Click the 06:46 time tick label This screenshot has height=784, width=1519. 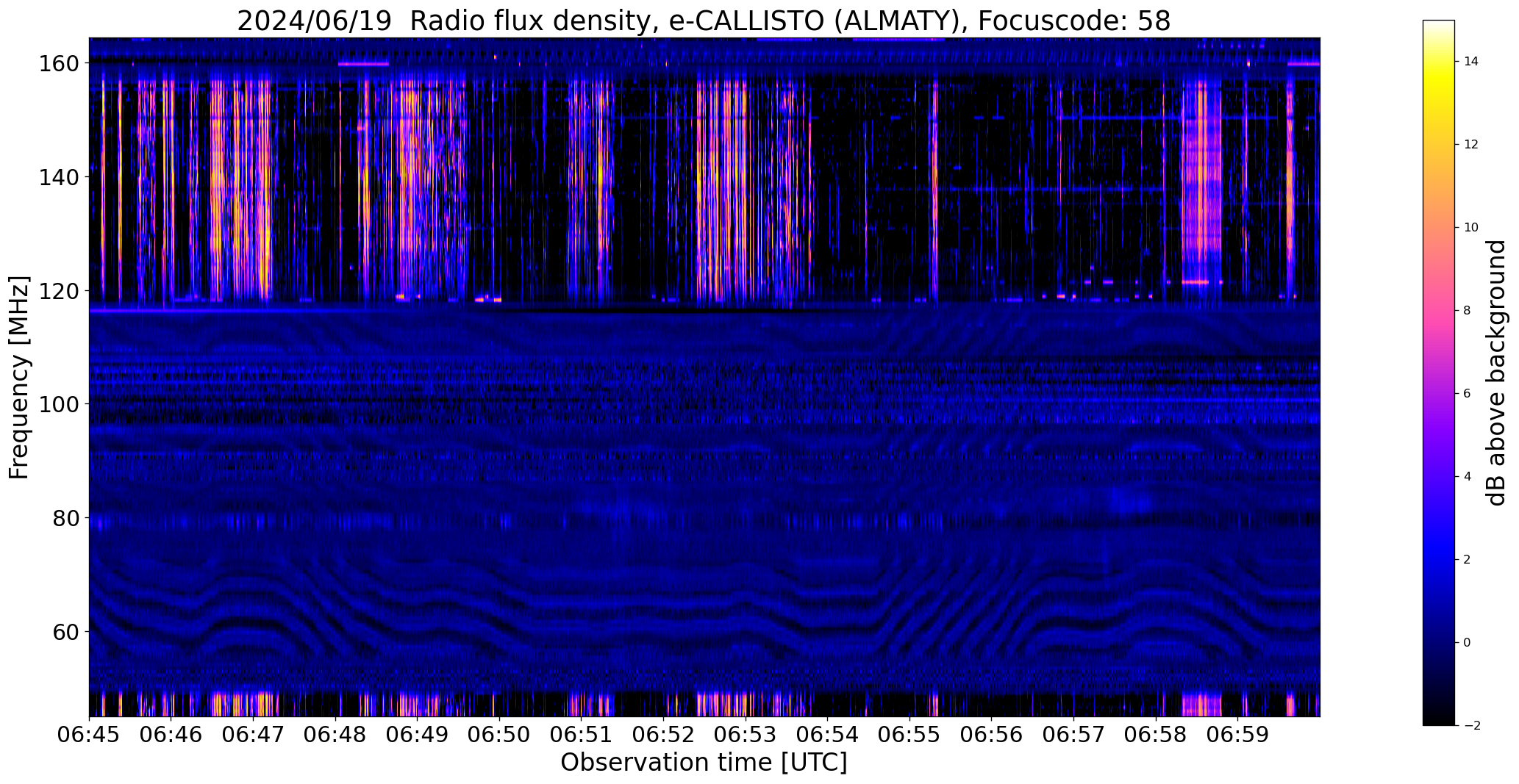171,736
